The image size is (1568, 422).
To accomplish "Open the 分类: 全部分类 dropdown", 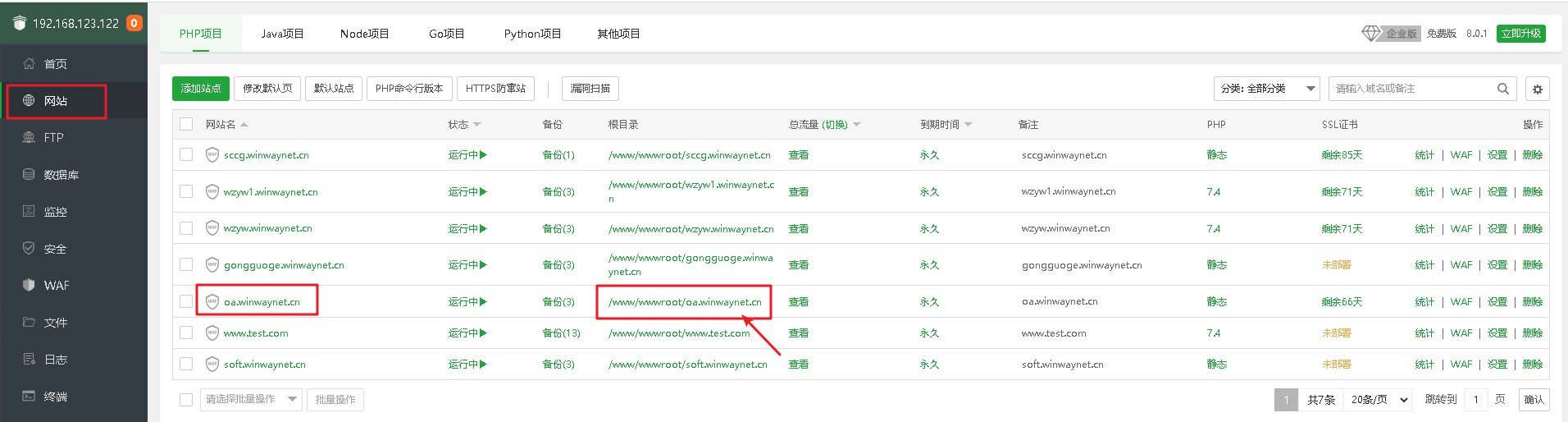I will click(1266, 89).
